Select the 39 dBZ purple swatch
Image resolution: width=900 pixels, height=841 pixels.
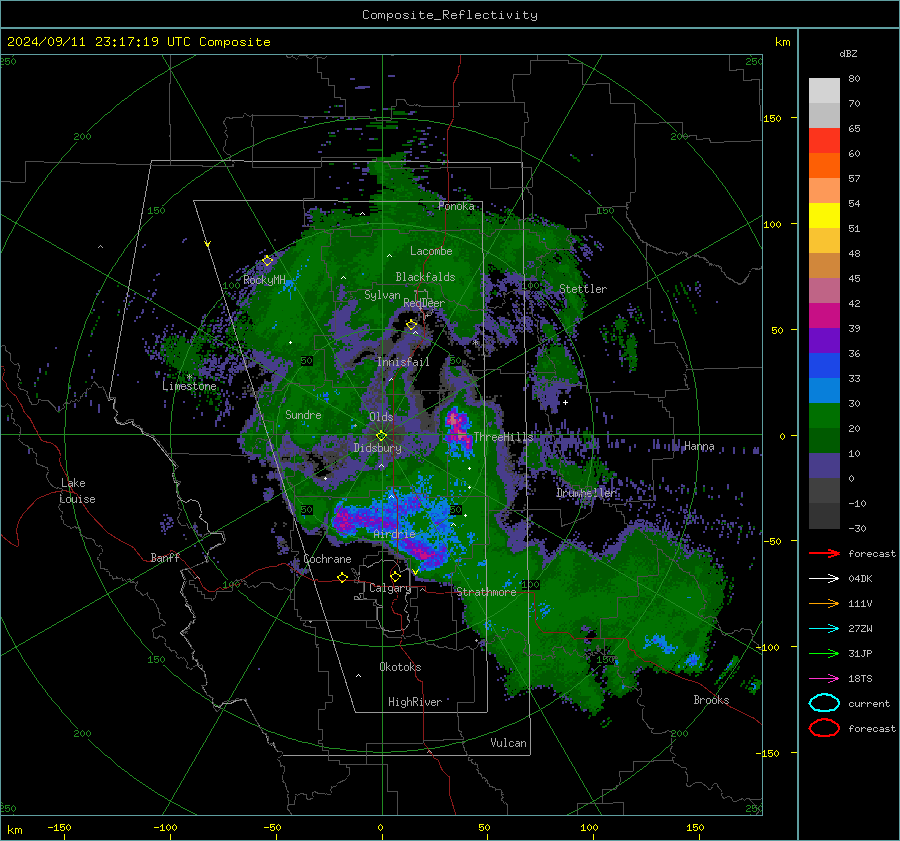[x=824, y=340]
